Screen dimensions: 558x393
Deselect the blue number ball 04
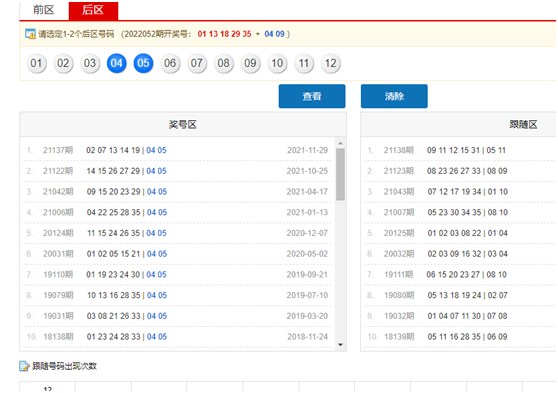(117, 63)
